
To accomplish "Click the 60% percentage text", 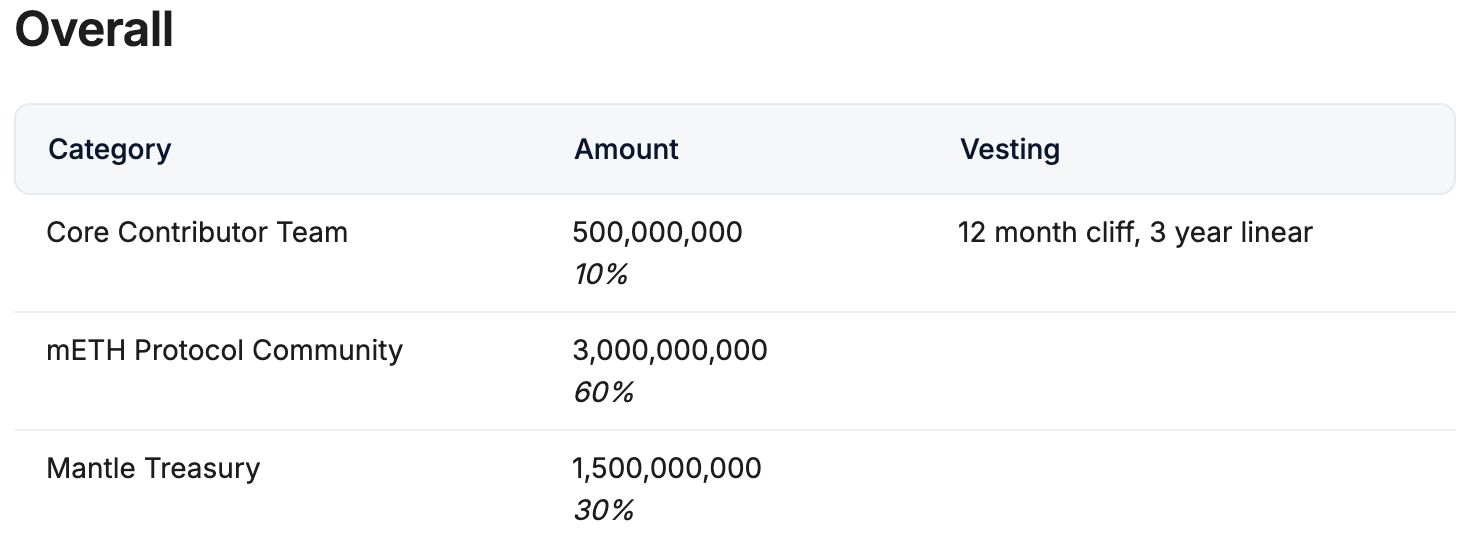I will 603,392.
